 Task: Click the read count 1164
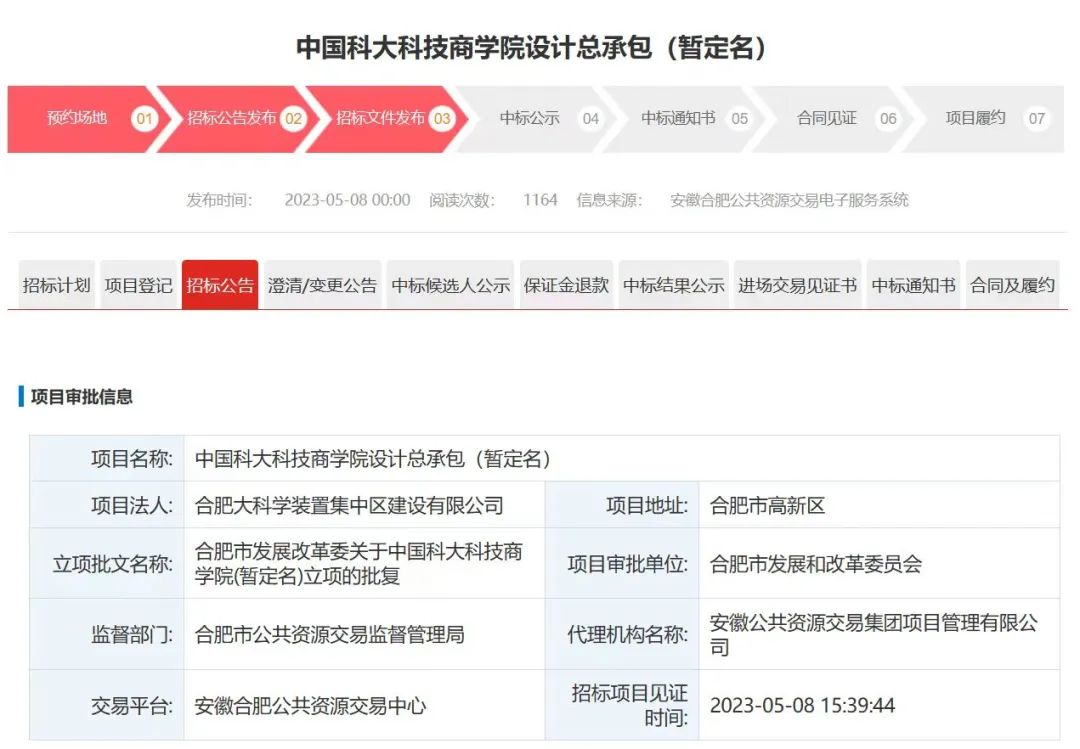(540, 200)
